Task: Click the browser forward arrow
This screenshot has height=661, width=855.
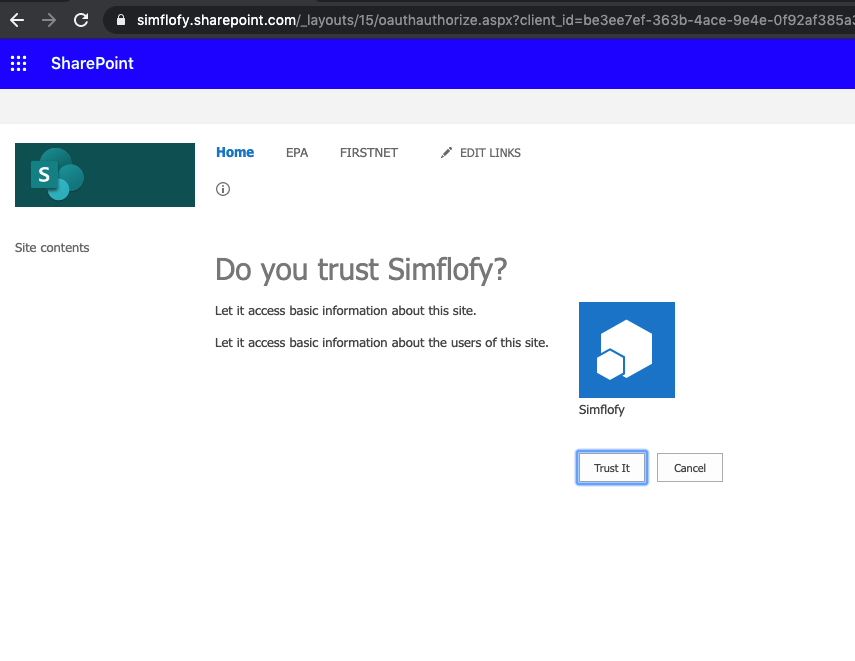Action: 49,19
